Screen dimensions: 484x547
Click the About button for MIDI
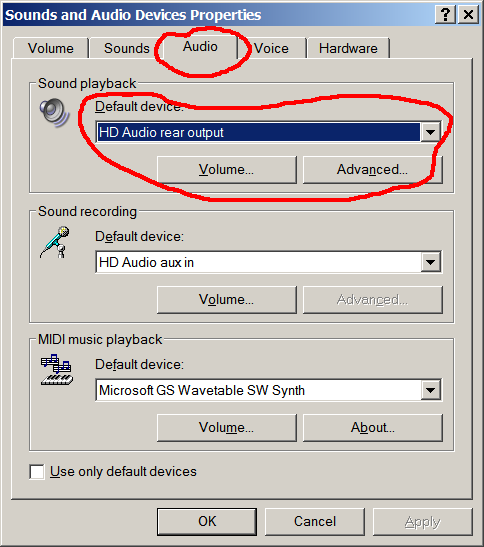point(373,428)
